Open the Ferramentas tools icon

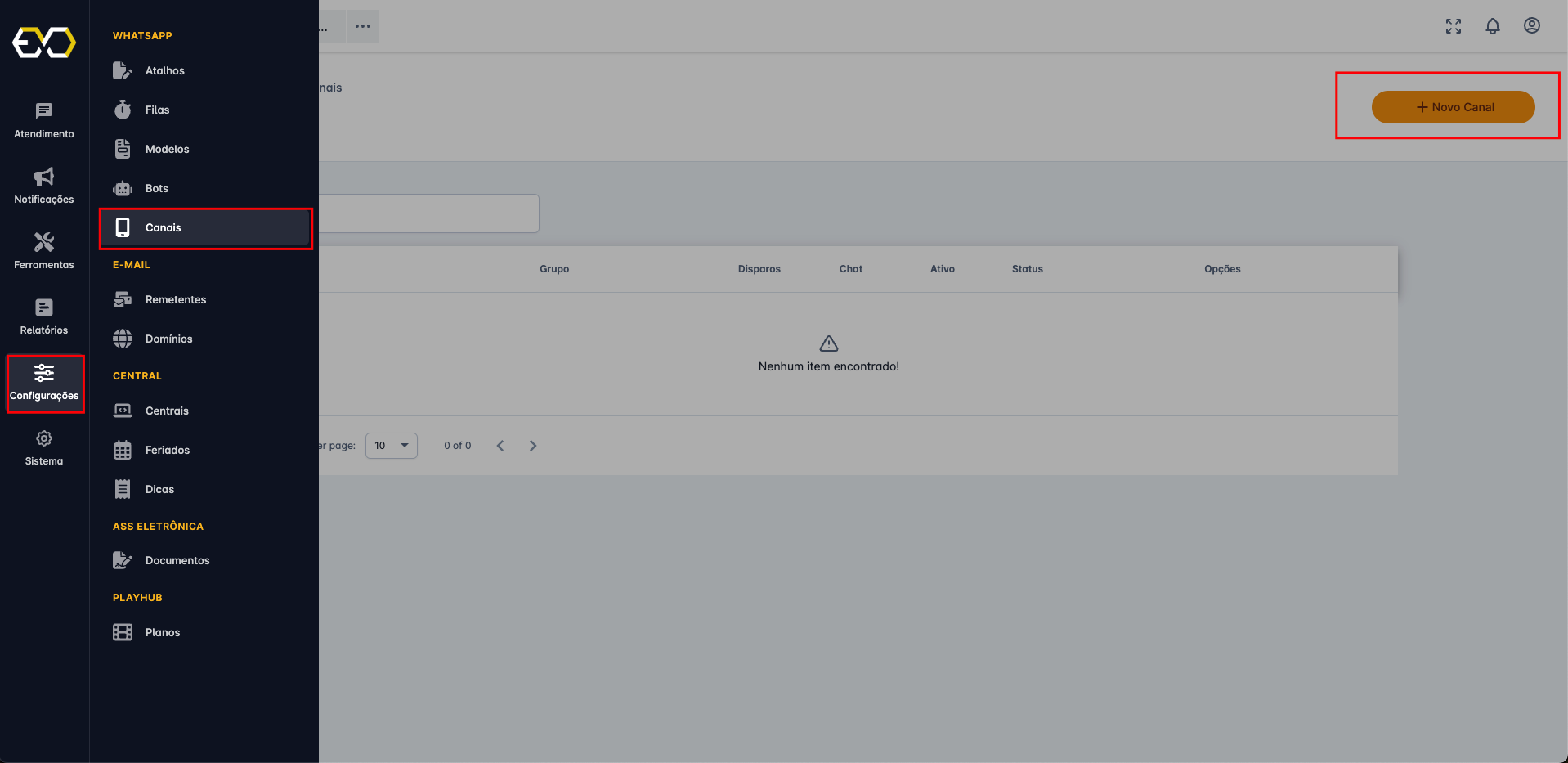[x=44, y=243]
